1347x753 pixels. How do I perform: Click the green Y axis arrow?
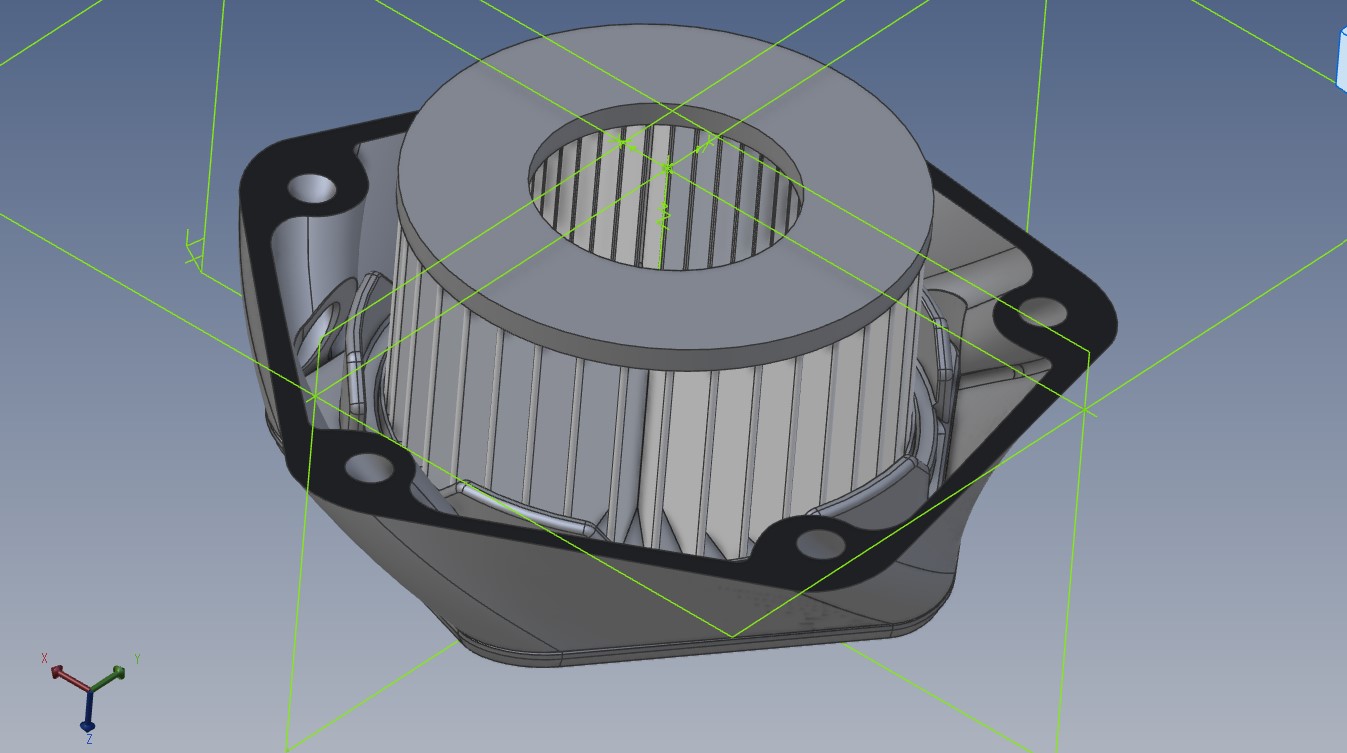(109, 678)
